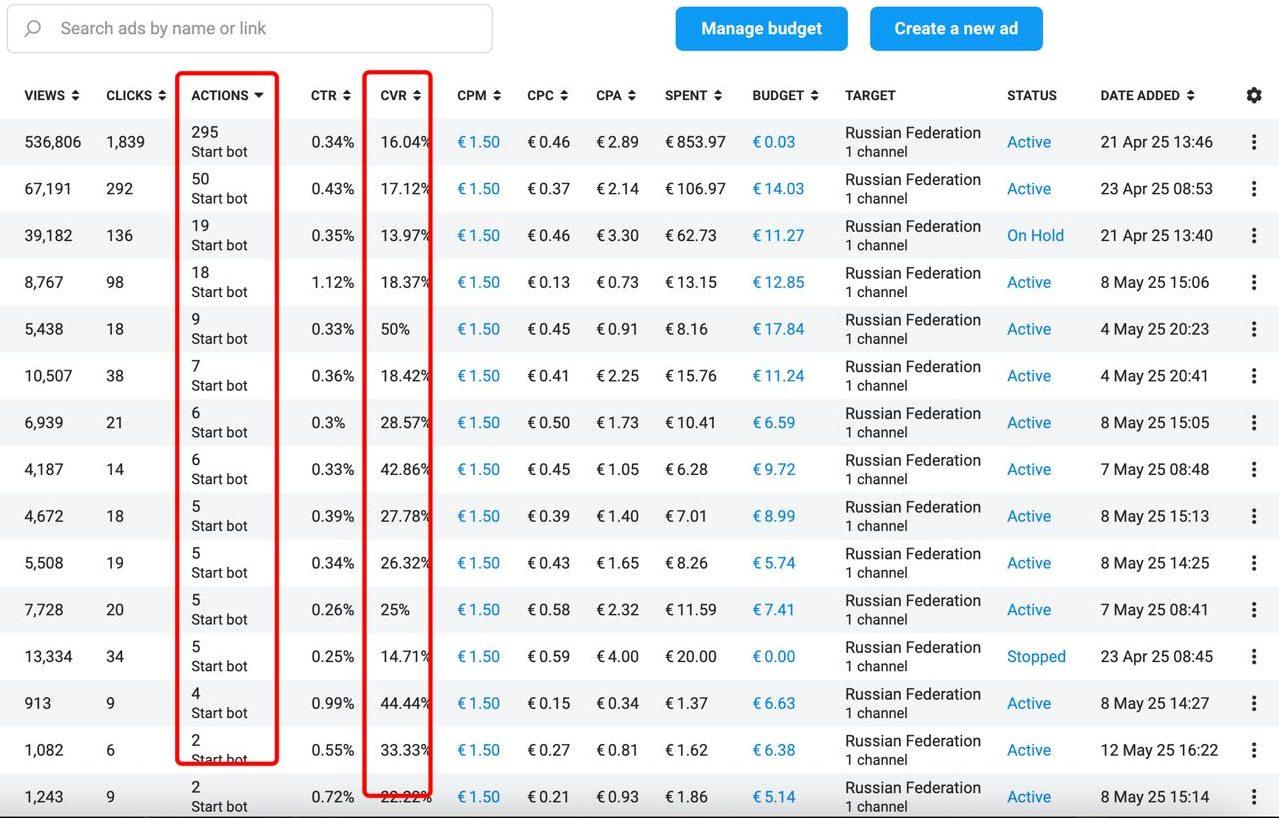Focus the Search ads by name field
The width and height of the screenshot is (1279, 818).
point(250,29)
